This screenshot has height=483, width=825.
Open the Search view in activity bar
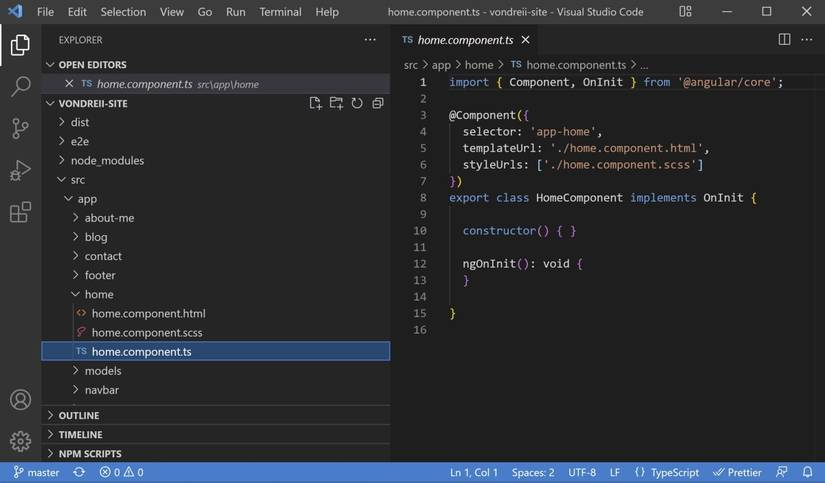click(x=20, y=86)
